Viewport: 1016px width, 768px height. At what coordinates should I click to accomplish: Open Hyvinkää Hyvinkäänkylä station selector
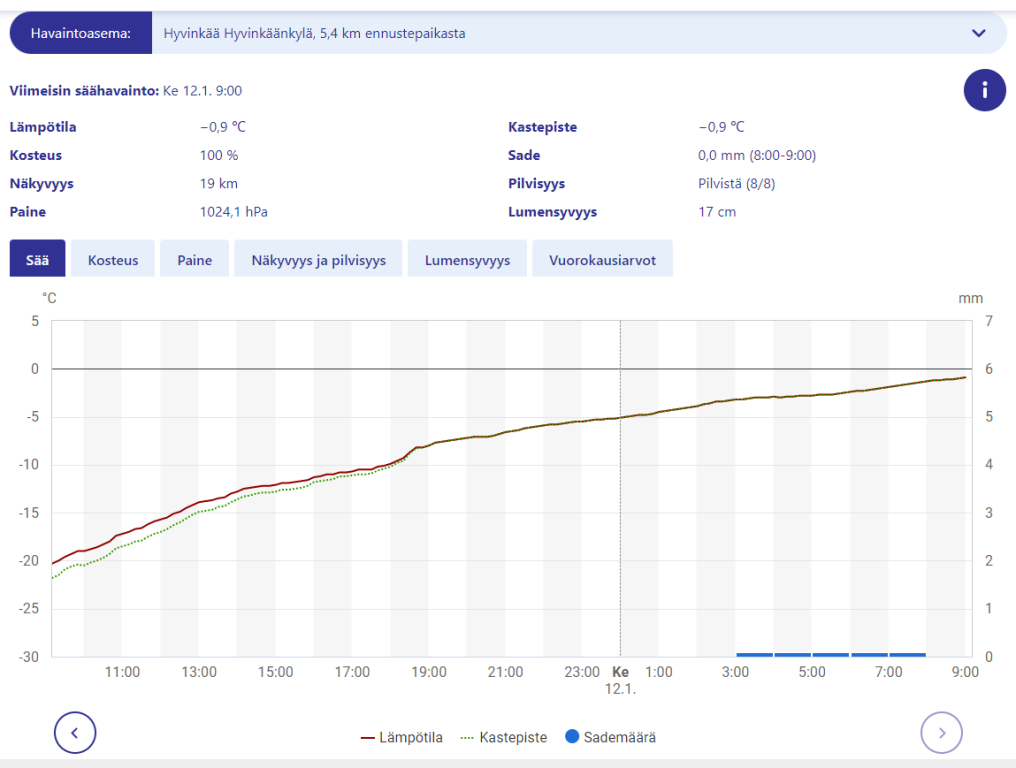tap(560, 33)
